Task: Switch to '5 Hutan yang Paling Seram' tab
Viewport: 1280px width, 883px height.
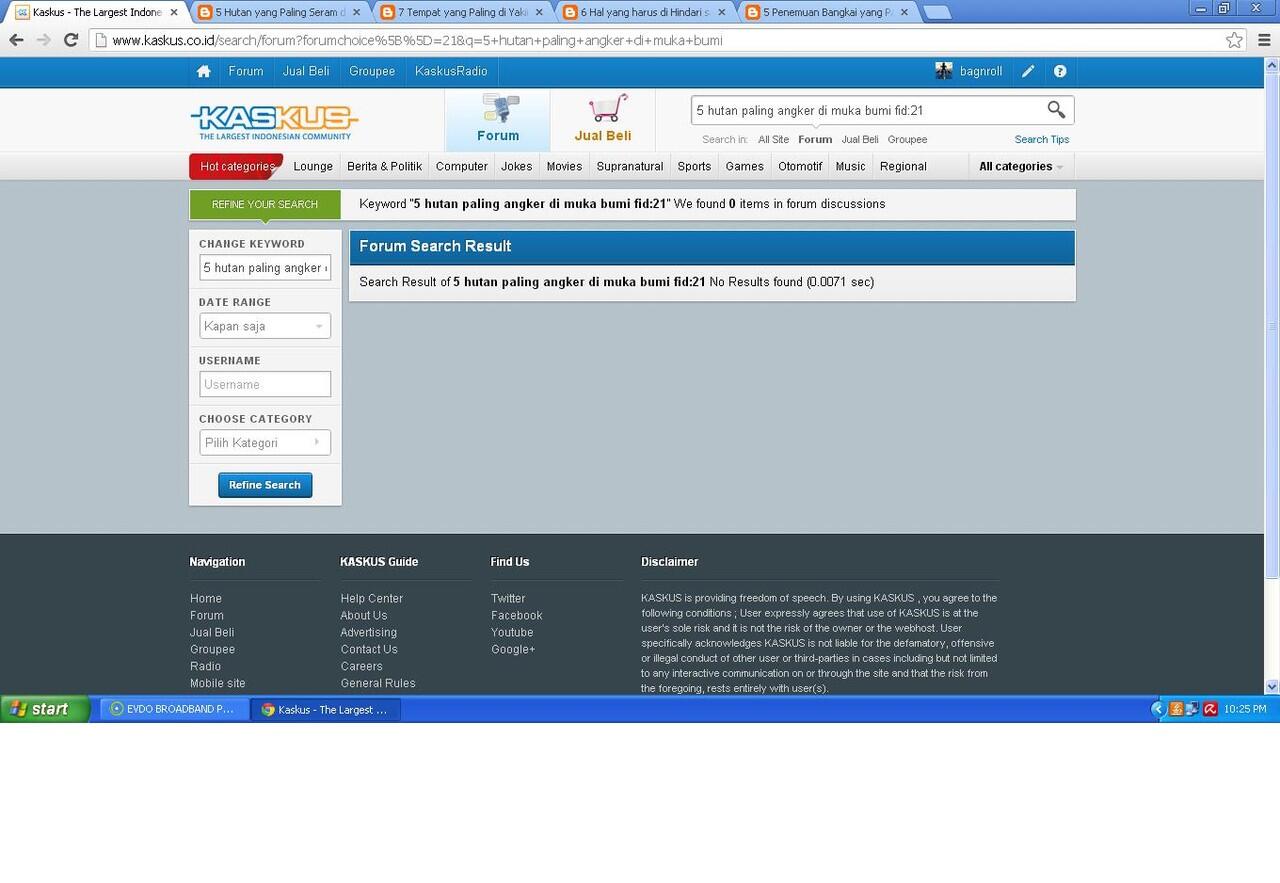Action: pos(279,13)
